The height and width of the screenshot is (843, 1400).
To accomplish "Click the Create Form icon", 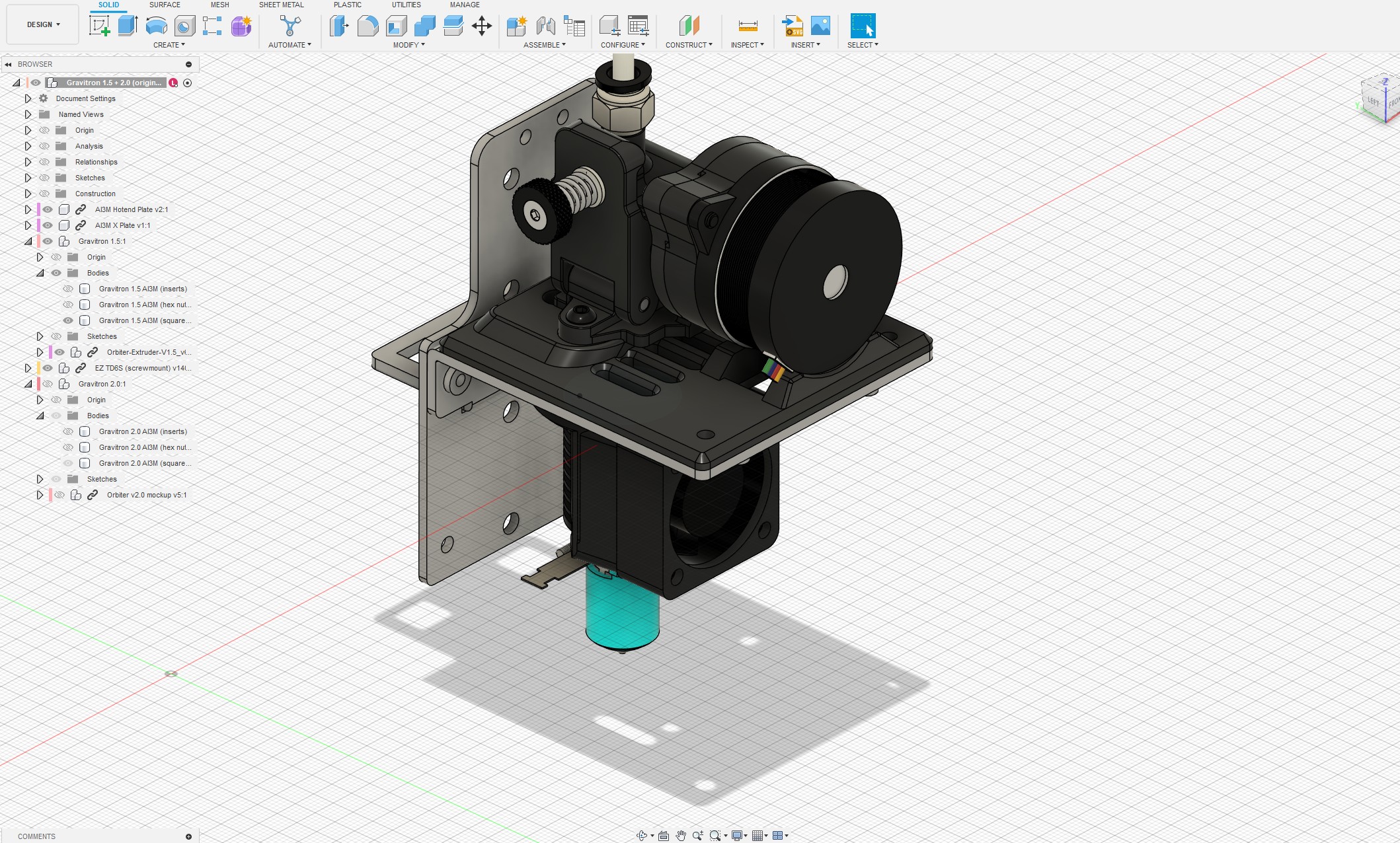I will point(241,26).
